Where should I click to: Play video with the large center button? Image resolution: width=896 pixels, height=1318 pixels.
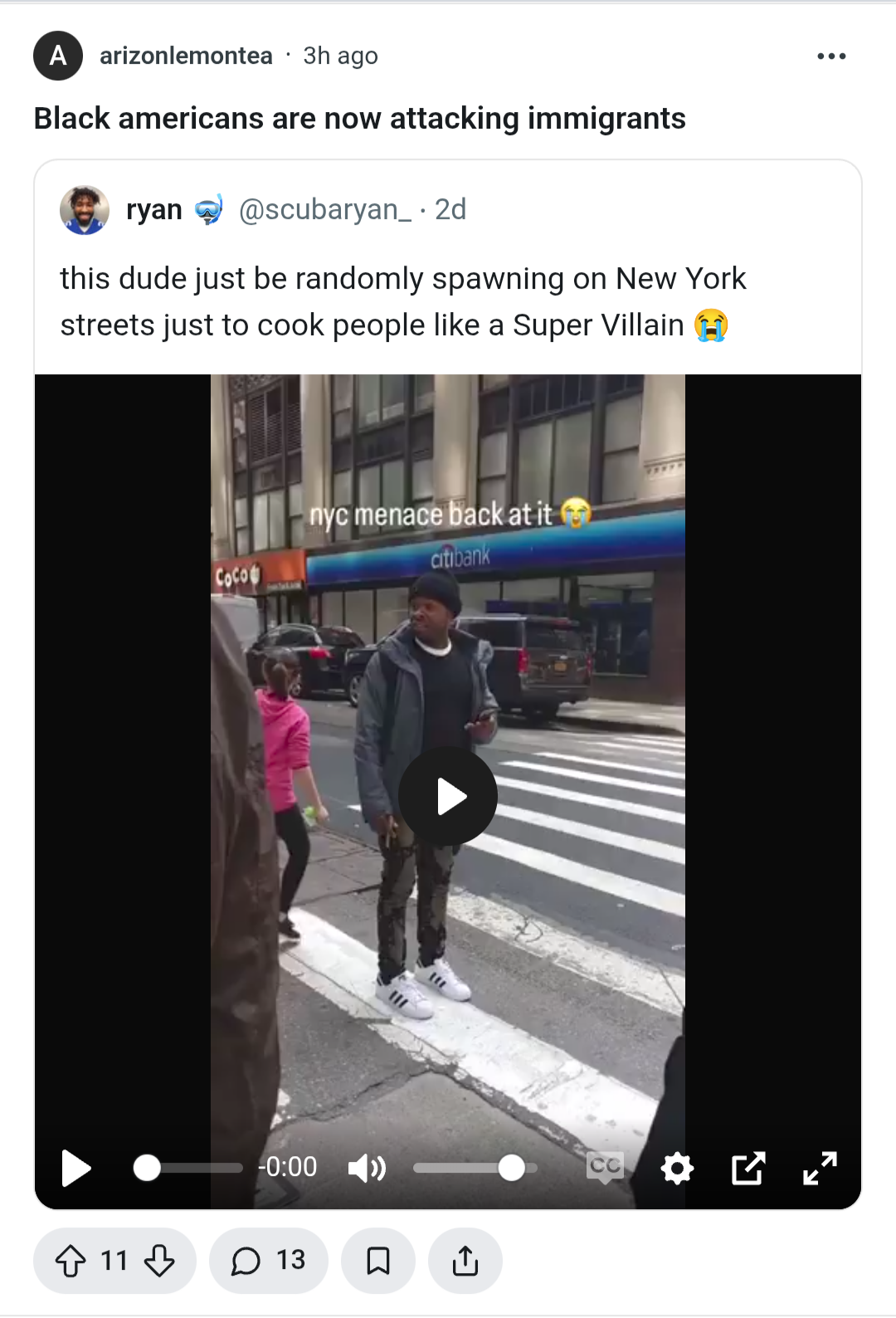click(448, 796)
